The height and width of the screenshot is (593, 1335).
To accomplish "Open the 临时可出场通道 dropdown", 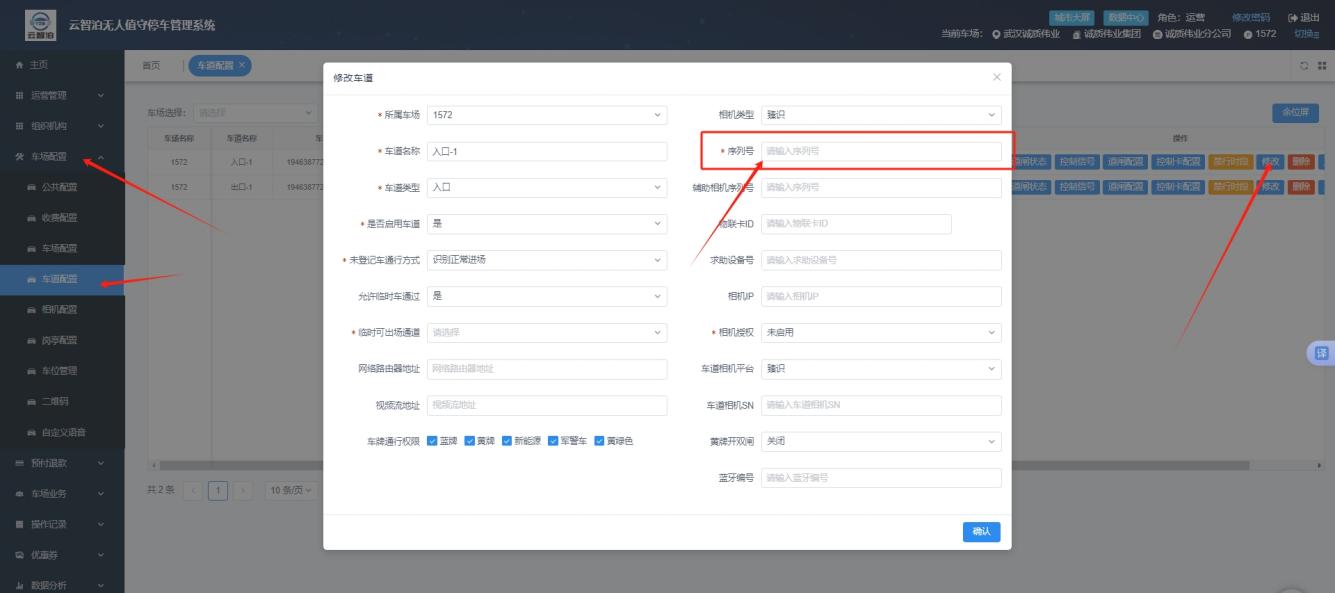I will 547,332.
